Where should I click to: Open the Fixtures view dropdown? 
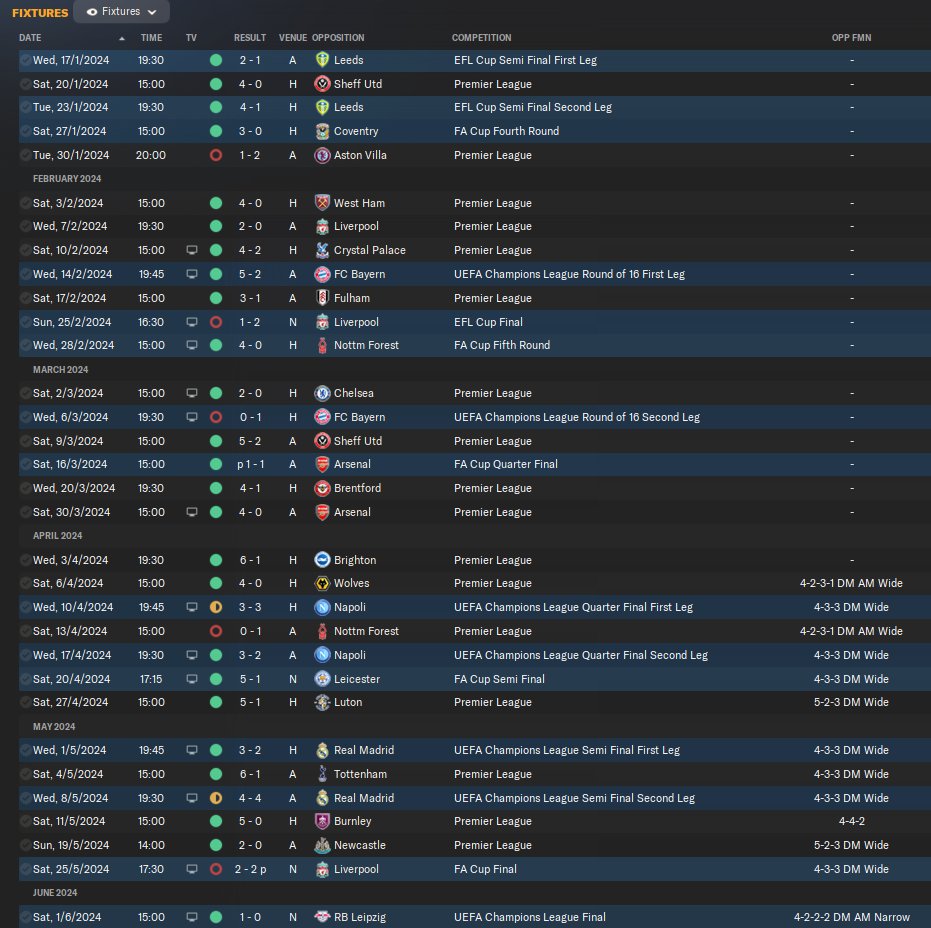[x=121, y=11]
